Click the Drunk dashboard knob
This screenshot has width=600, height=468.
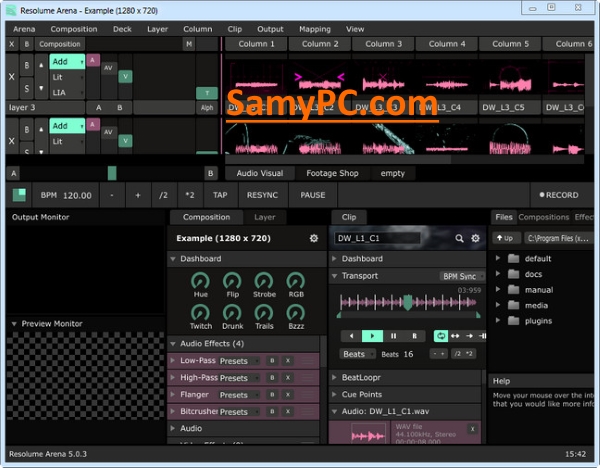[x=232, y=313]
